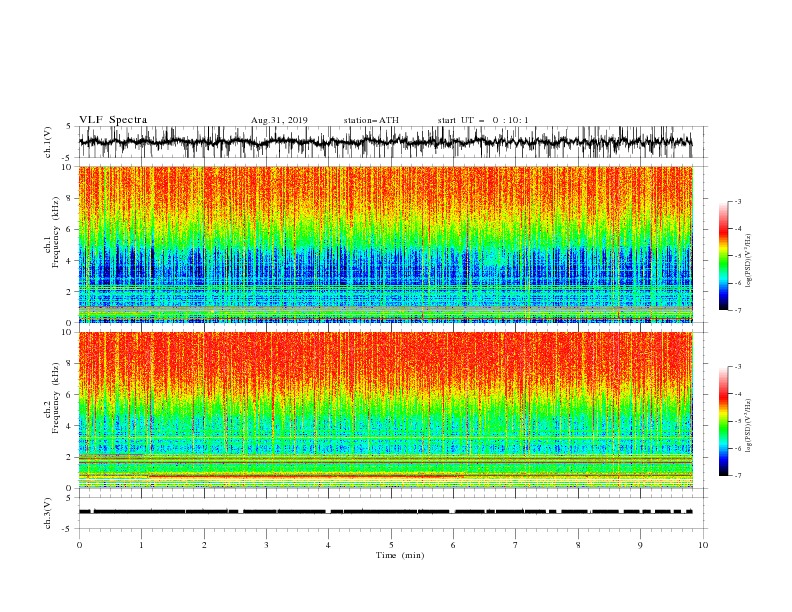Image resolution: width=792 pixels, height=612 pixels.
Task: Click the "ch.1(V)" axis label
Action: [x=48, y=142]
